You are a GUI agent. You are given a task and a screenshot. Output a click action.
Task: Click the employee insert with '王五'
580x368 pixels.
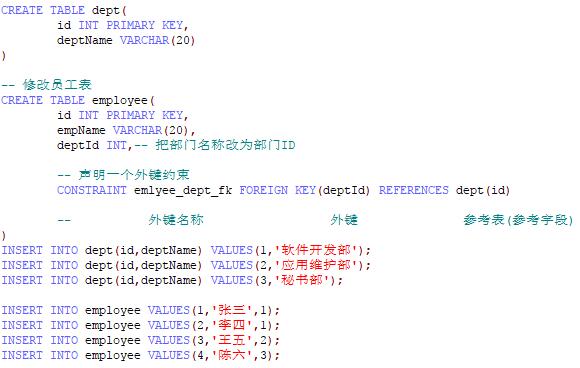[x=141, y=340]
